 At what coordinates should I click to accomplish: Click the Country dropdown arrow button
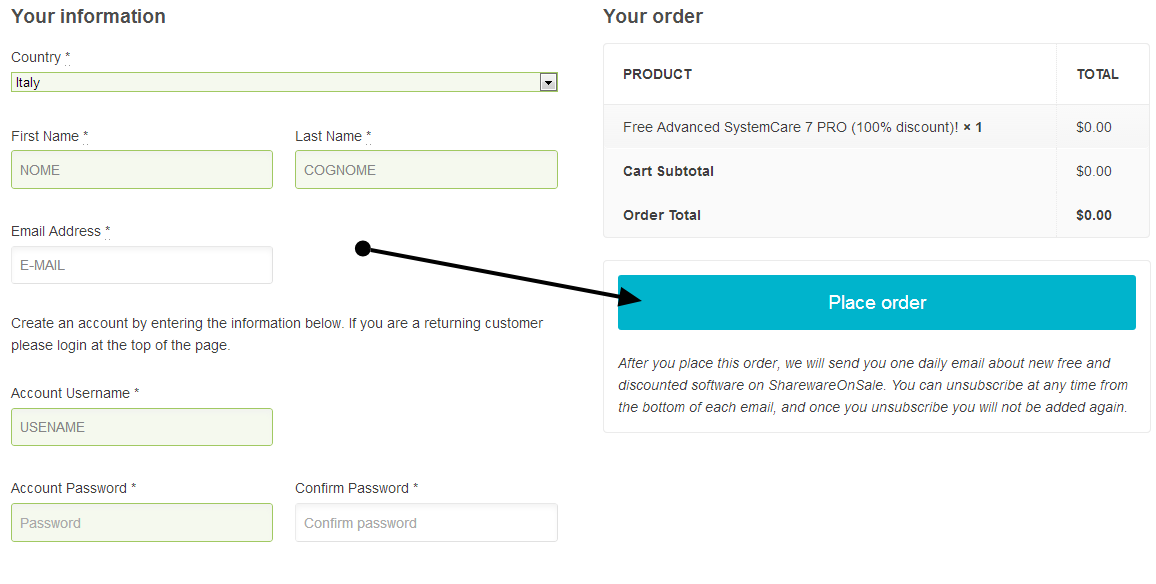click(x=548, y=83)
